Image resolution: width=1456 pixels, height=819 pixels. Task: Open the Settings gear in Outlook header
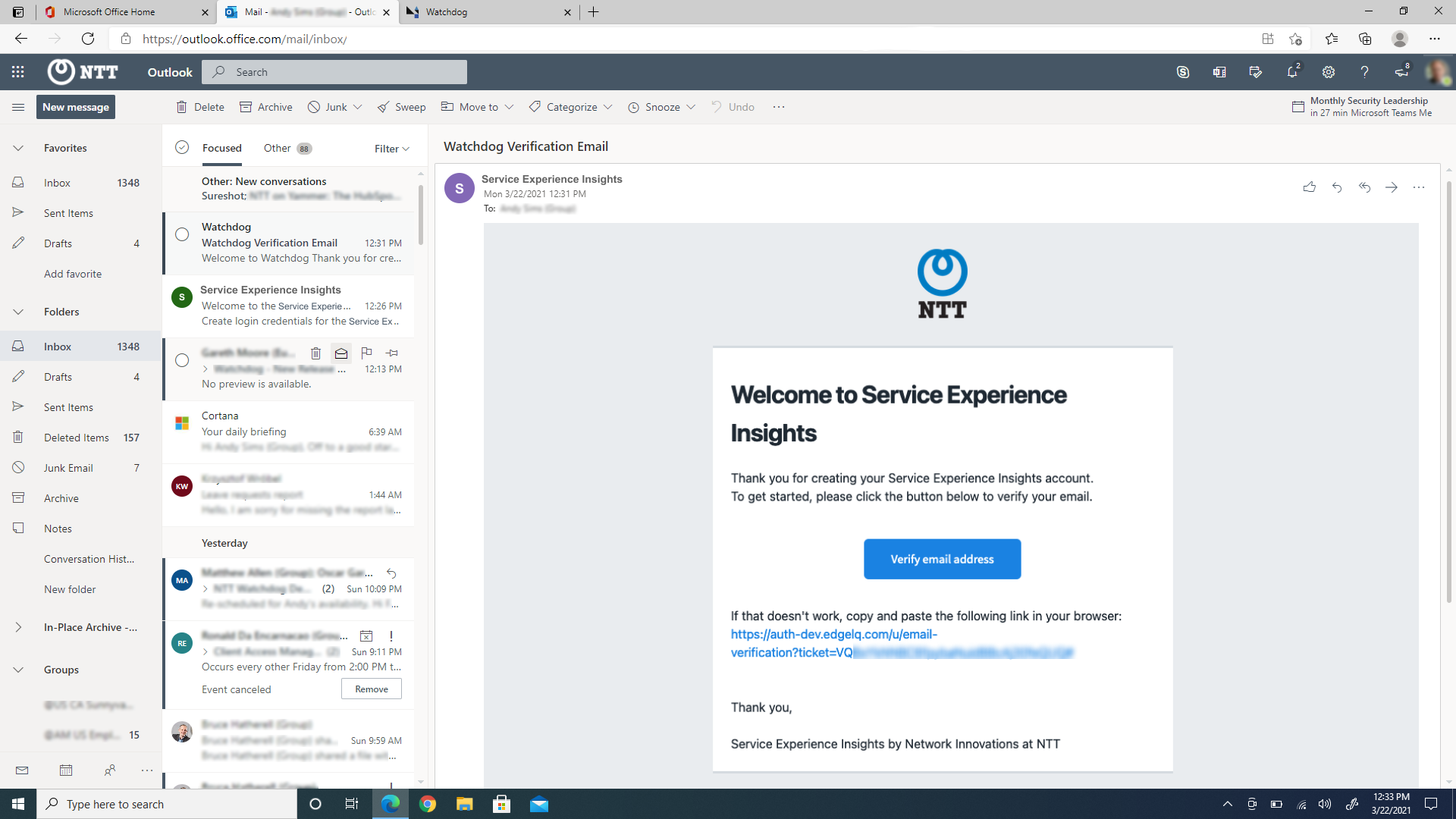tap(1329, 72)
